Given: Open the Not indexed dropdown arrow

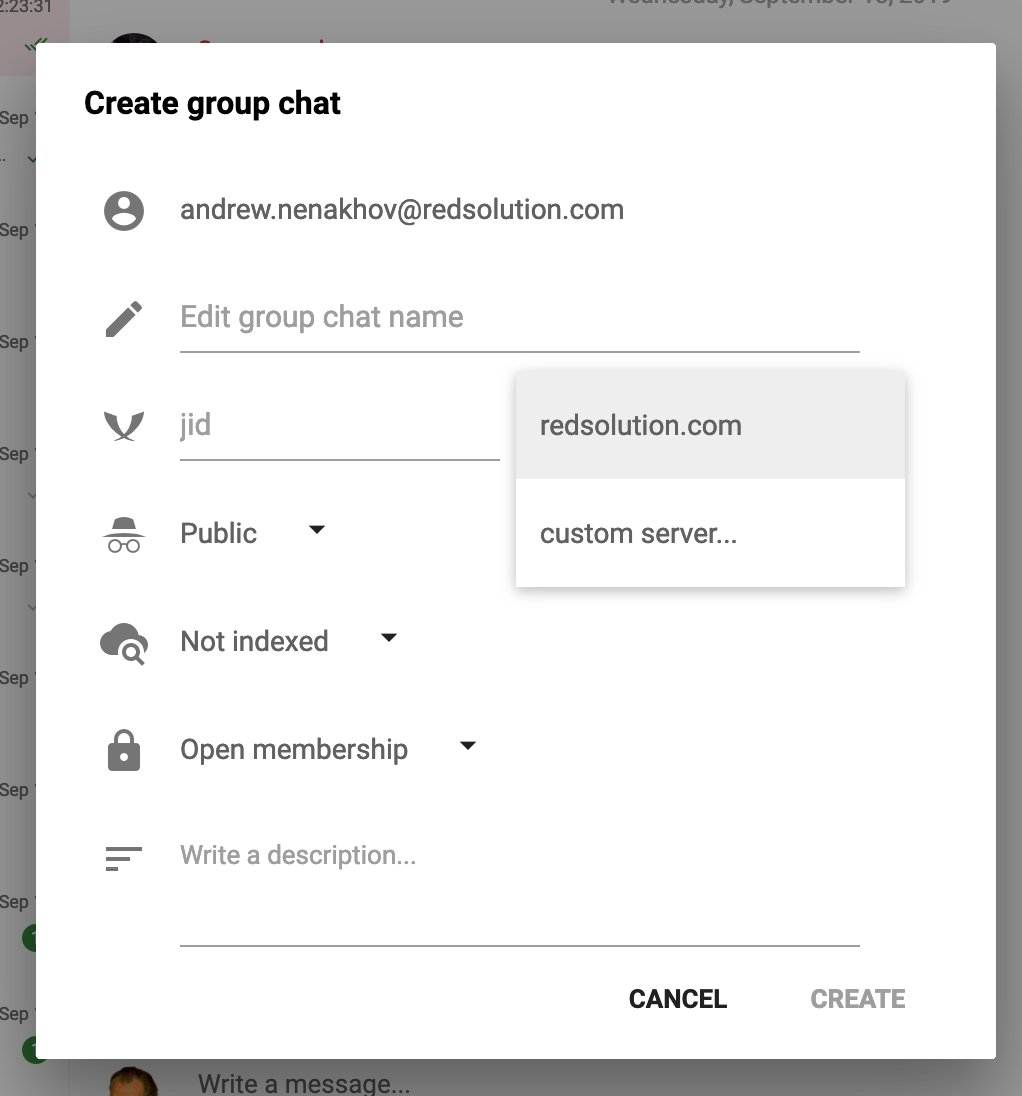Looking at the screenshot, I should (x=389, y=638).
